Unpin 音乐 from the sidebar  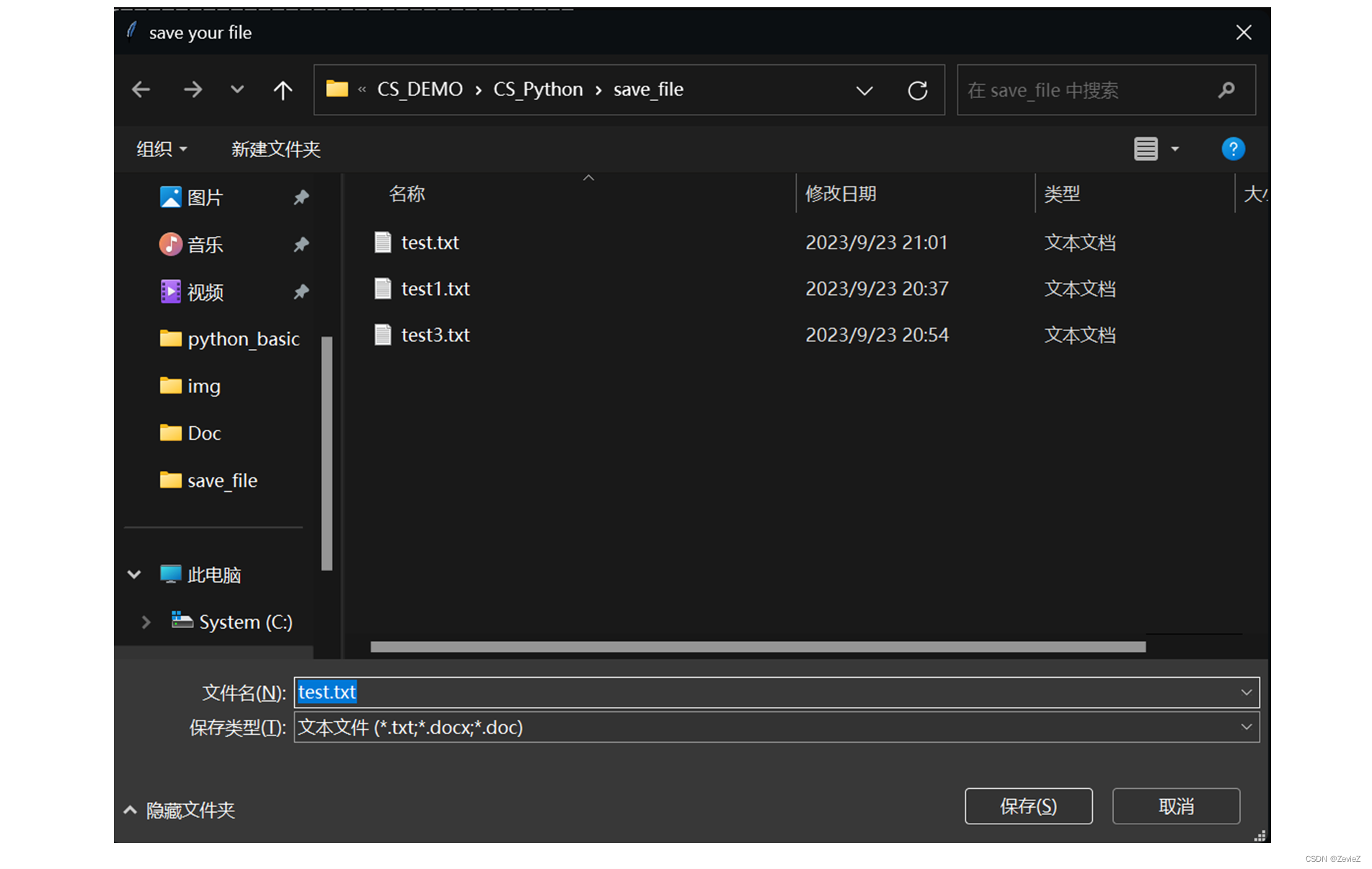click(301, 244)
